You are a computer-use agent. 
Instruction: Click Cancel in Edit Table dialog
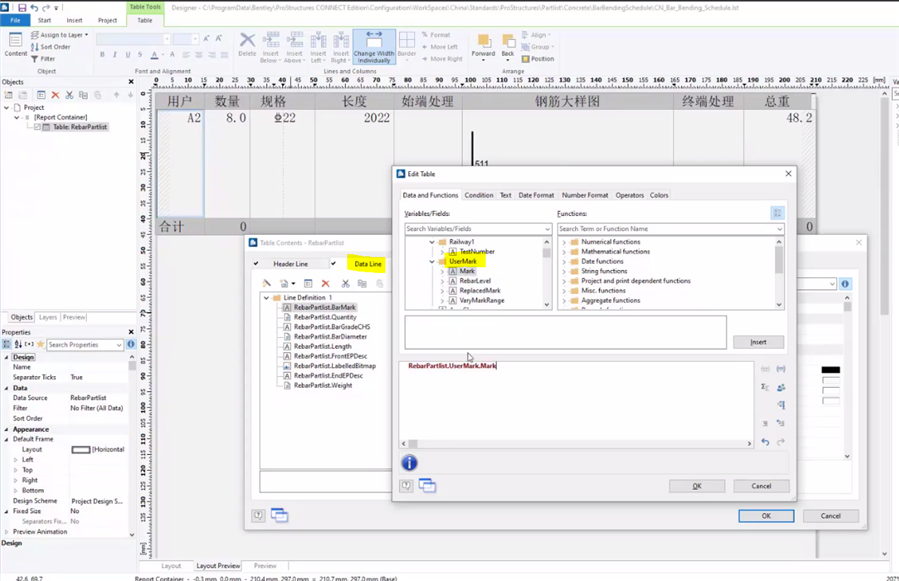(761, 486)
